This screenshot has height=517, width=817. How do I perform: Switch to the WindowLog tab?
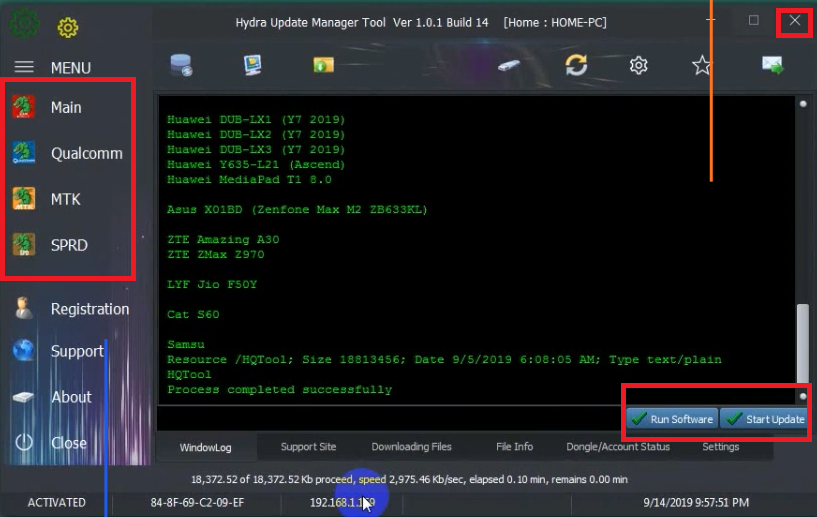click(x=205, y=447)
